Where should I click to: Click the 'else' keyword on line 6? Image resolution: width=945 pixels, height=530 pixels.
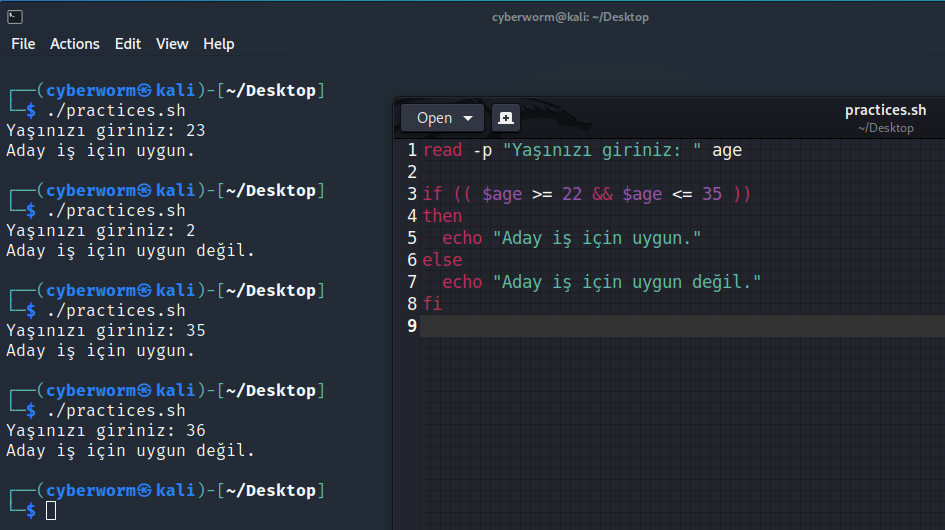click(x=442, y=260)
